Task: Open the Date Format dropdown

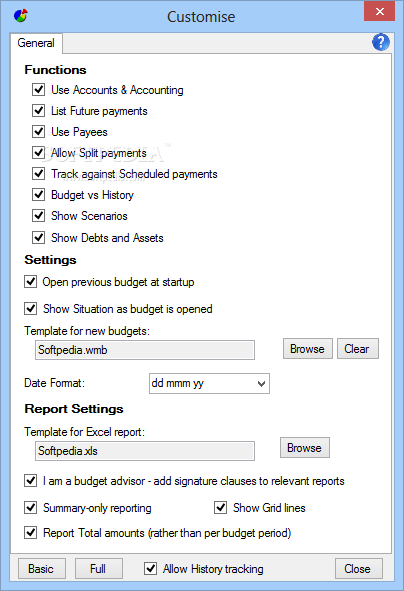Action: click(x=209, y=383)
